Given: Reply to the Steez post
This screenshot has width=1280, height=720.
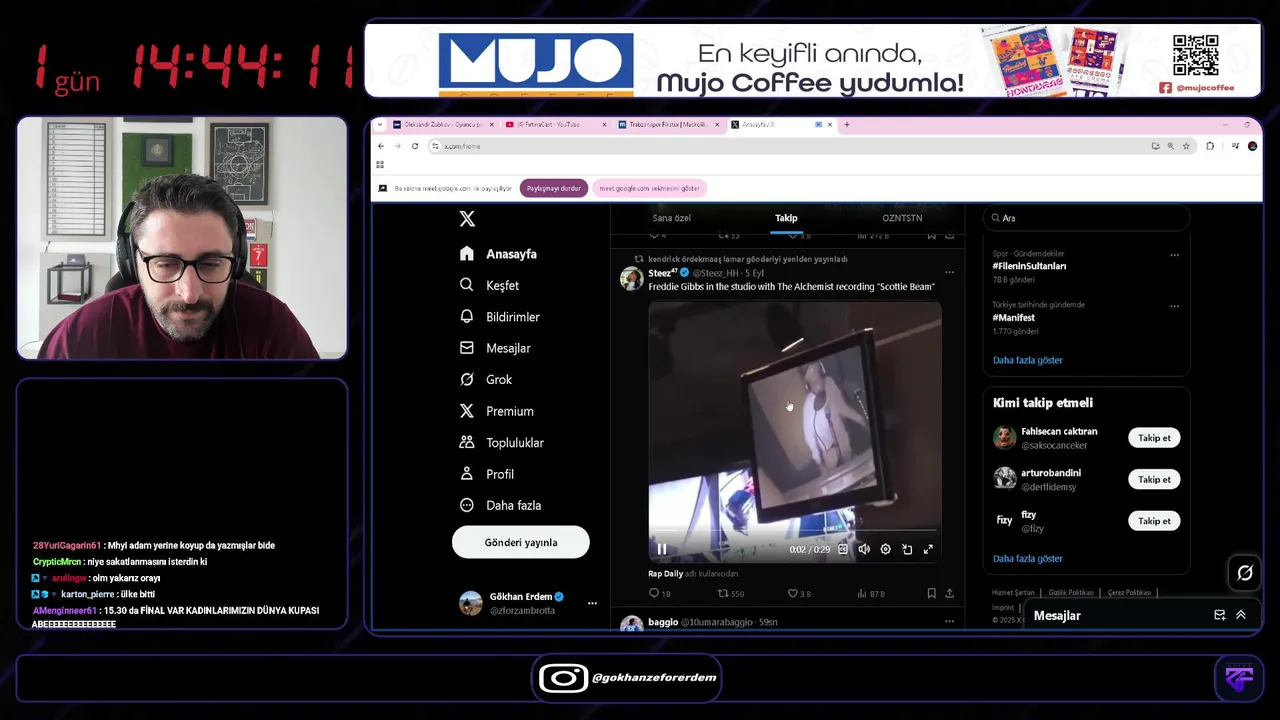Looking at the screenshot, I should [x=659, y=593].
